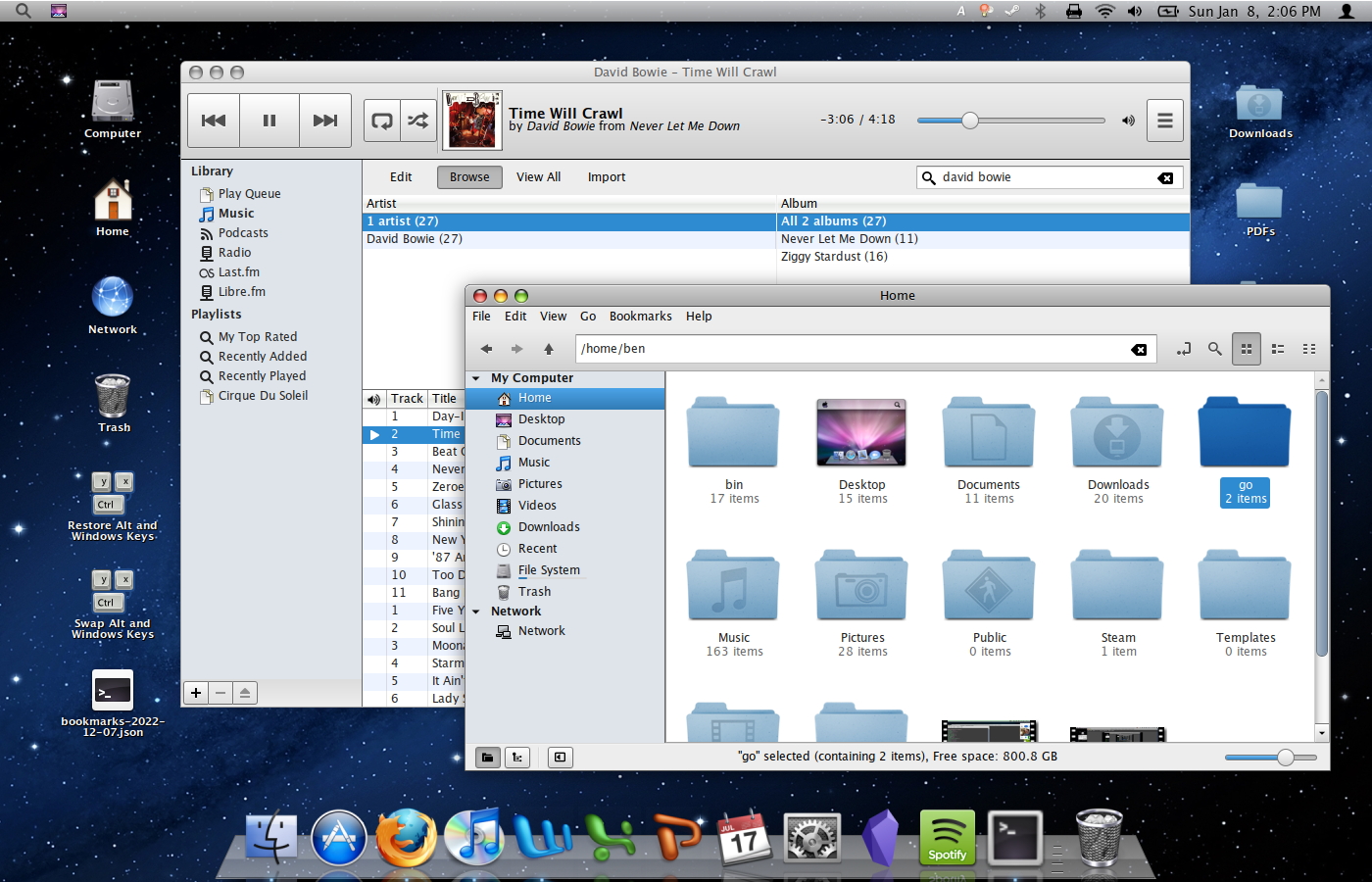Open Play Queue in Library sidebar
1372x882 pixels.
(x=249, y=194)
